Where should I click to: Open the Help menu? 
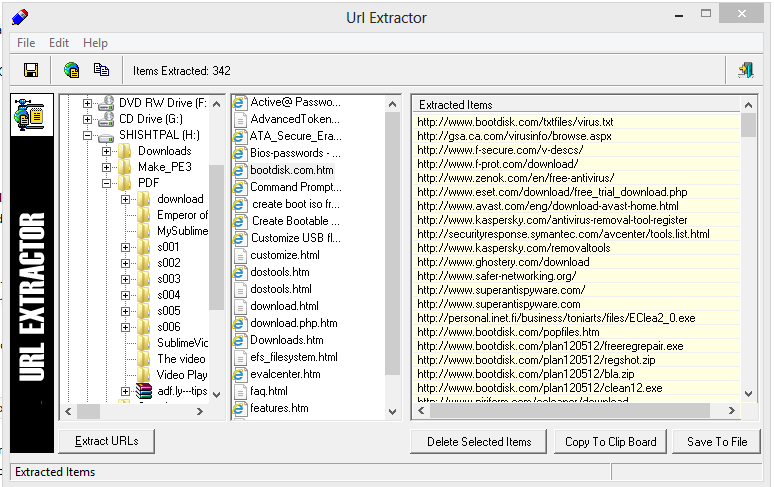[x=95, y=43]
